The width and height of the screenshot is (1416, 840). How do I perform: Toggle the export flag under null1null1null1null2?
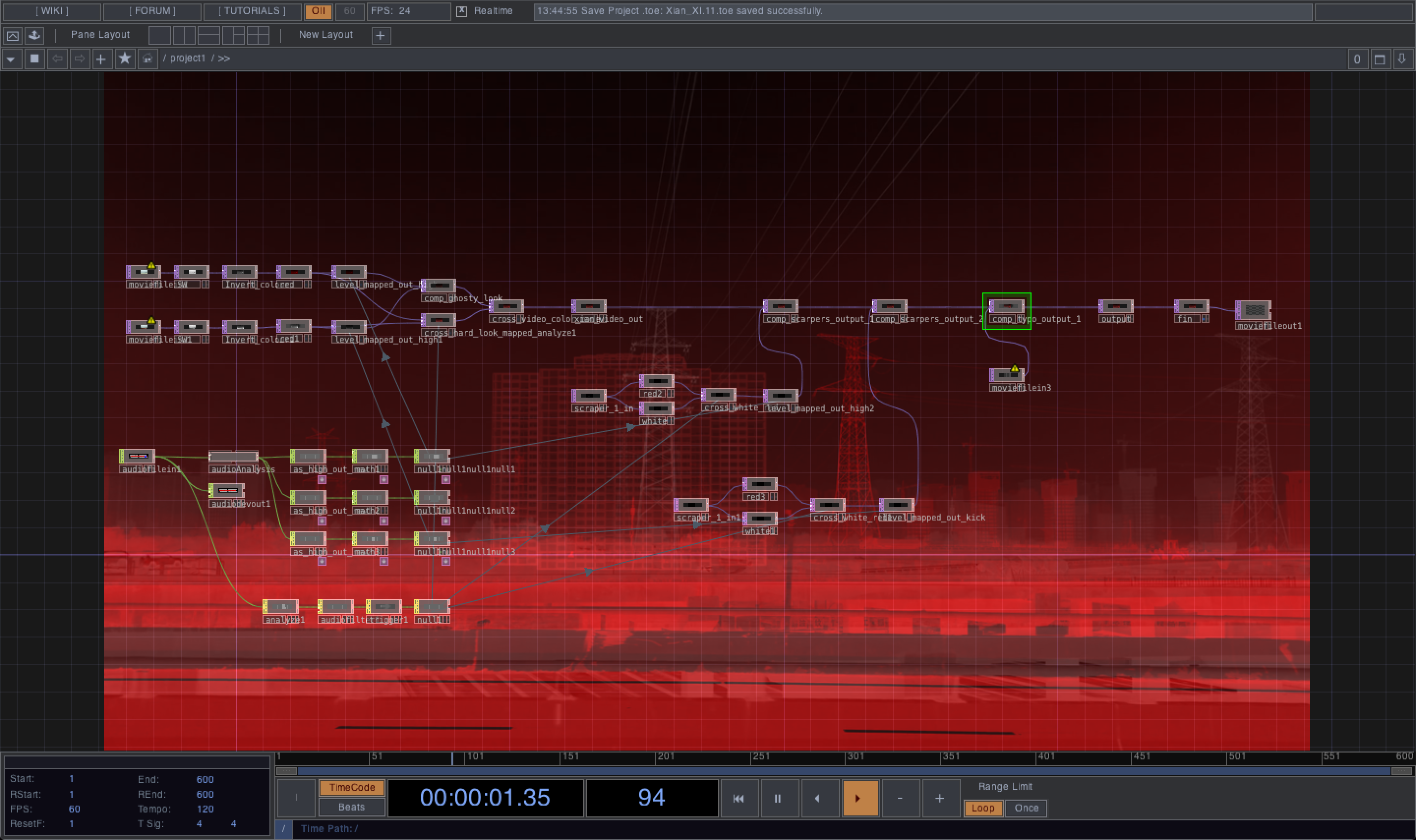tap(445, 521)
